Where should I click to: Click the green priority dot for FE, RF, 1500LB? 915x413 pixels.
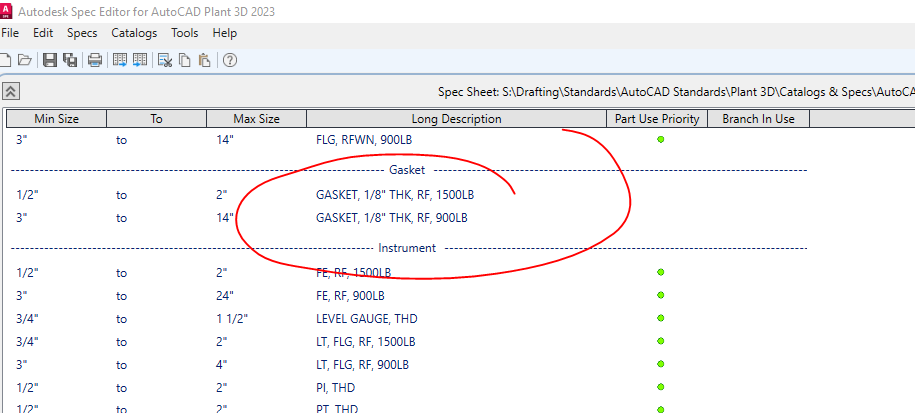(x=661, y=272)
